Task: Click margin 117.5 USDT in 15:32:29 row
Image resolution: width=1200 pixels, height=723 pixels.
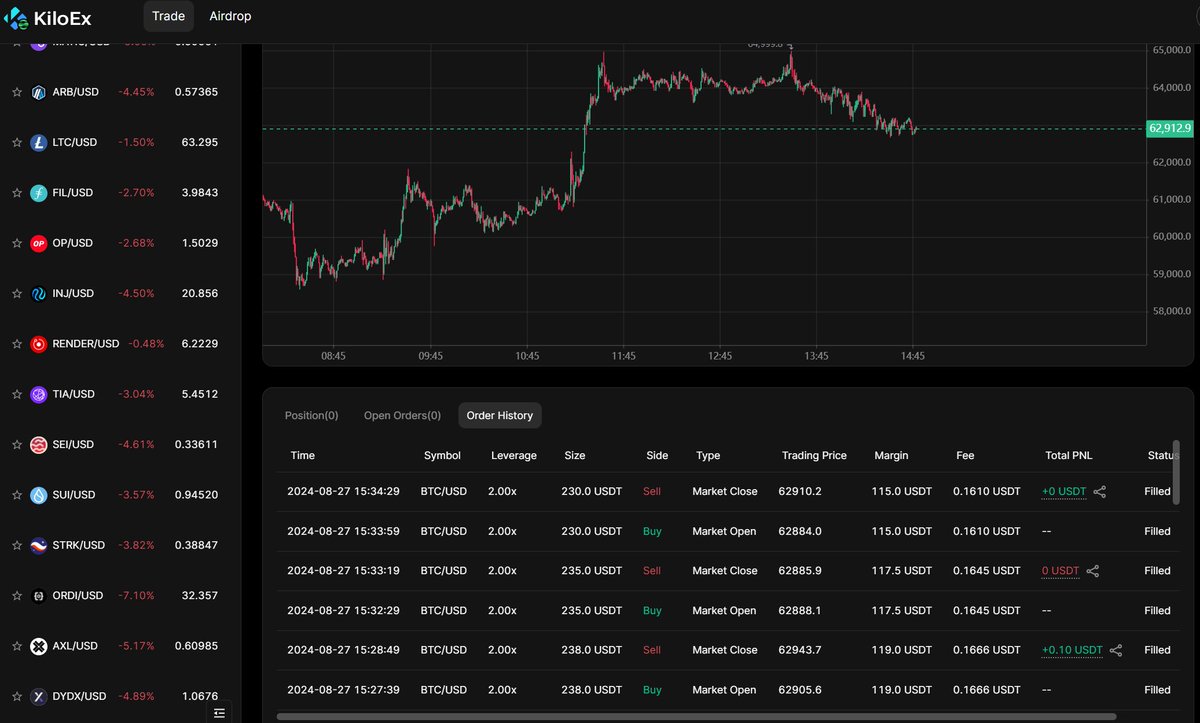Action: click(902, 610)
